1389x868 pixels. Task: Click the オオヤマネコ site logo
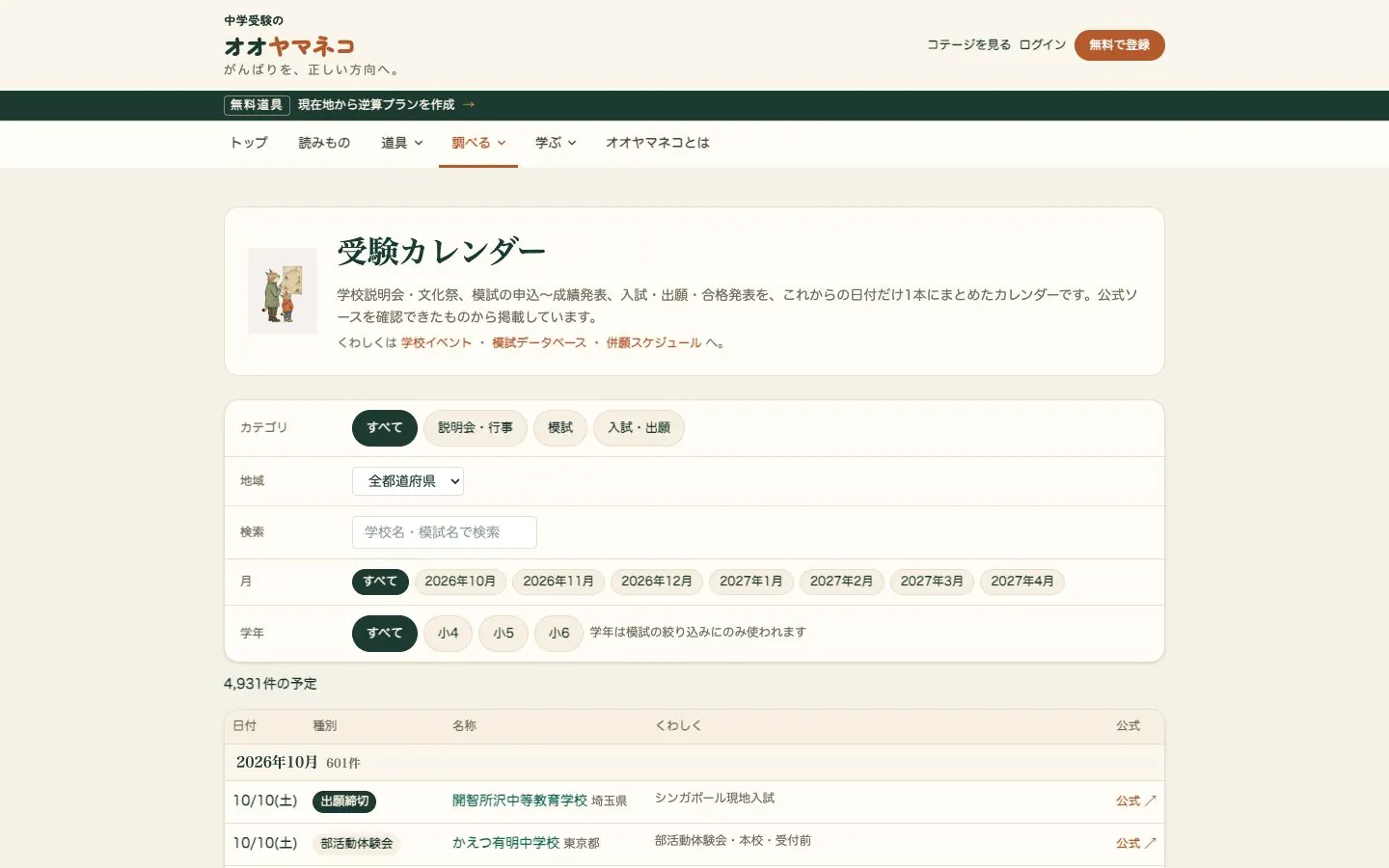[289, 45]
